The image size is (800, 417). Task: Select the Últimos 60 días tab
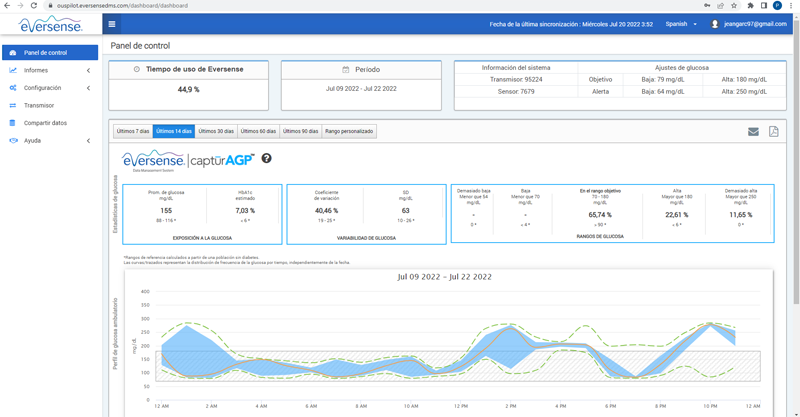[x=258, y=131]
